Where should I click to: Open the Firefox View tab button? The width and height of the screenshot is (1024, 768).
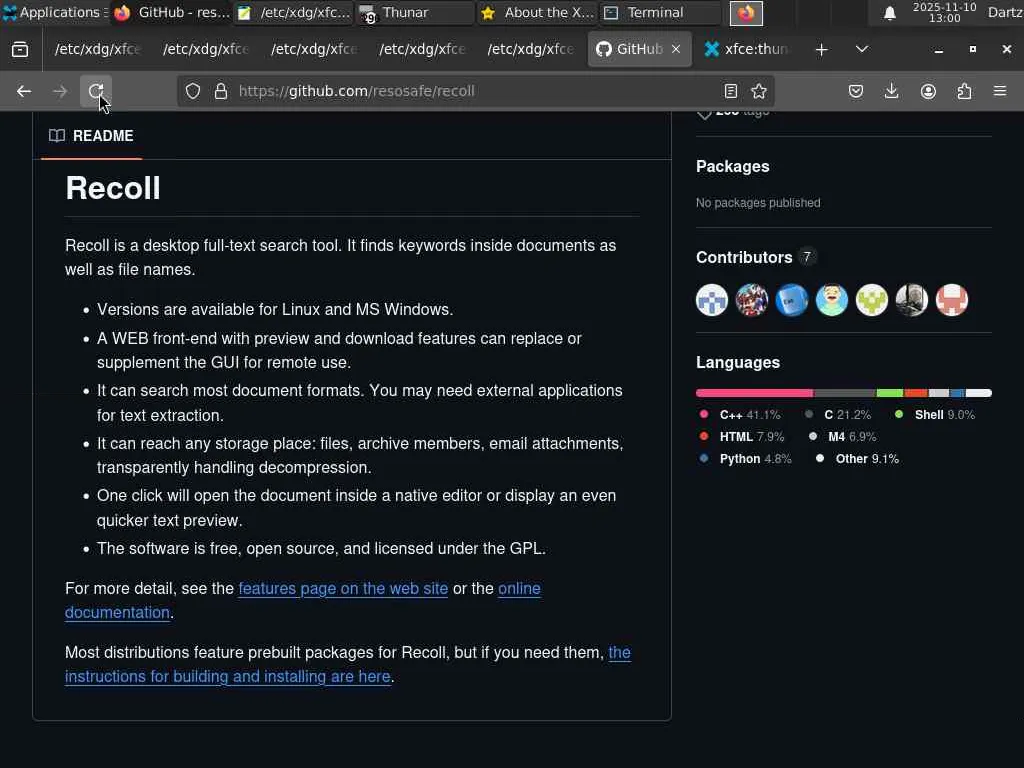(x=20, y=49)
